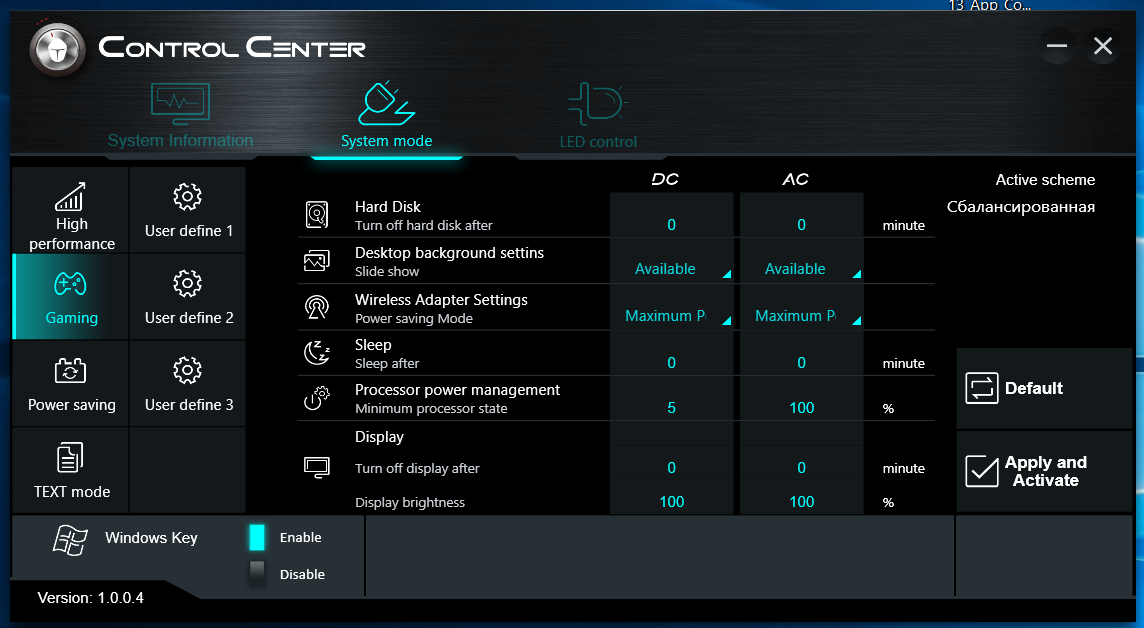Switch to System Information tab label
The height and width of the screenshot is (628, 1144).
pyautogui.click(x=180, y=140)
